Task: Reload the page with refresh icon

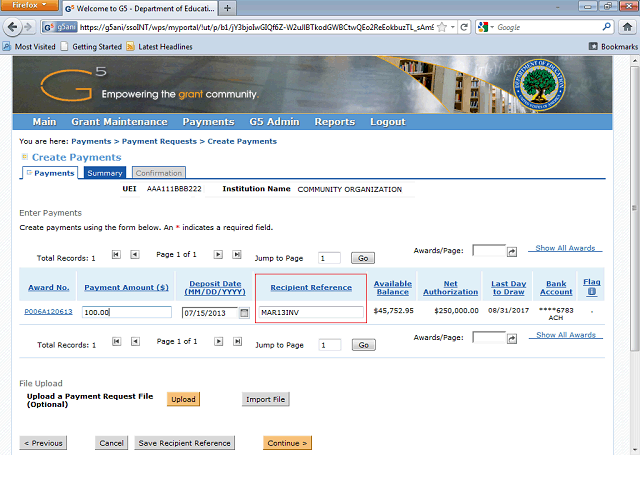Action: (464, 27)
